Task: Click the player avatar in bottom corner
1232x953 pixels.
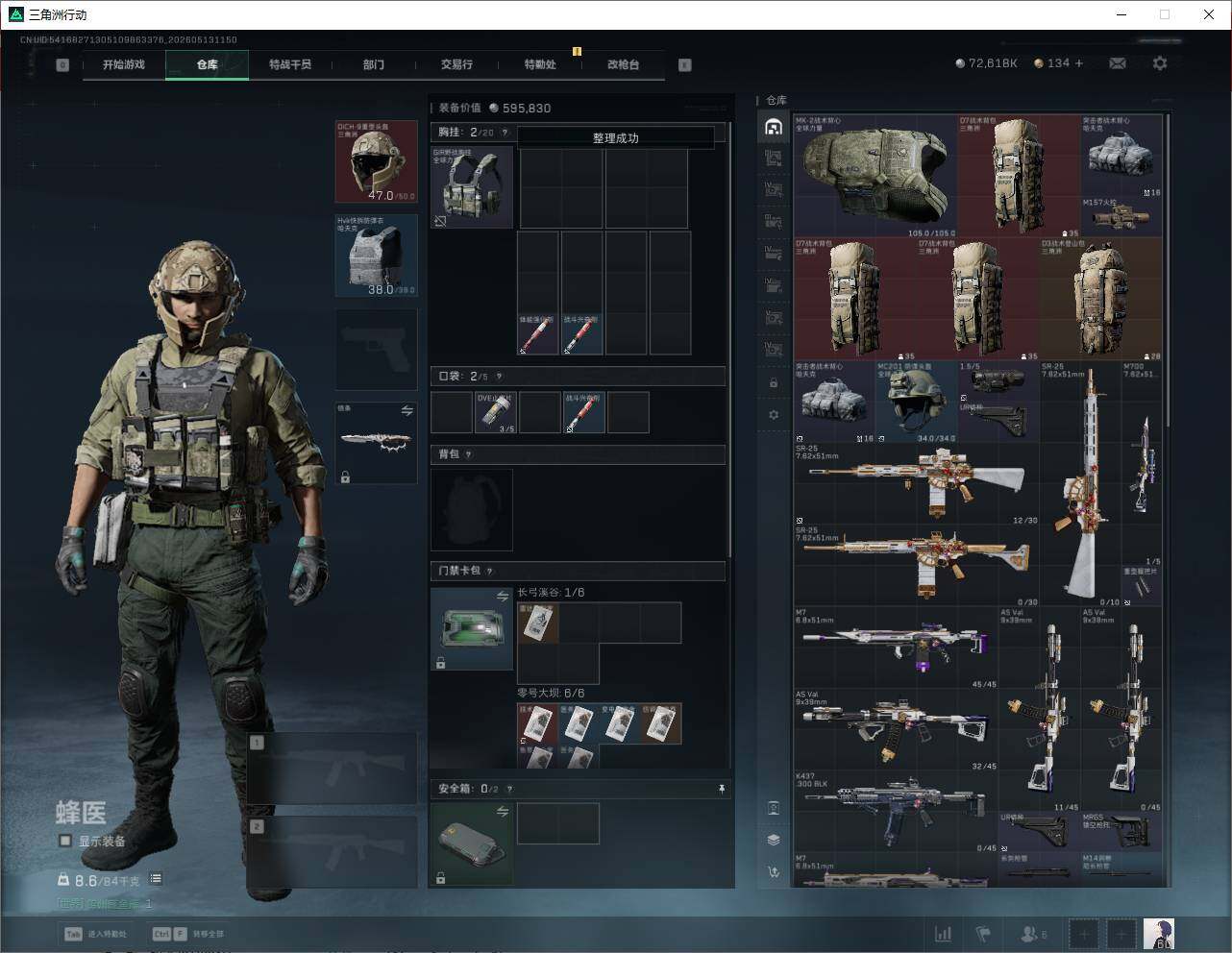Action: click(x=1159, y=934)
